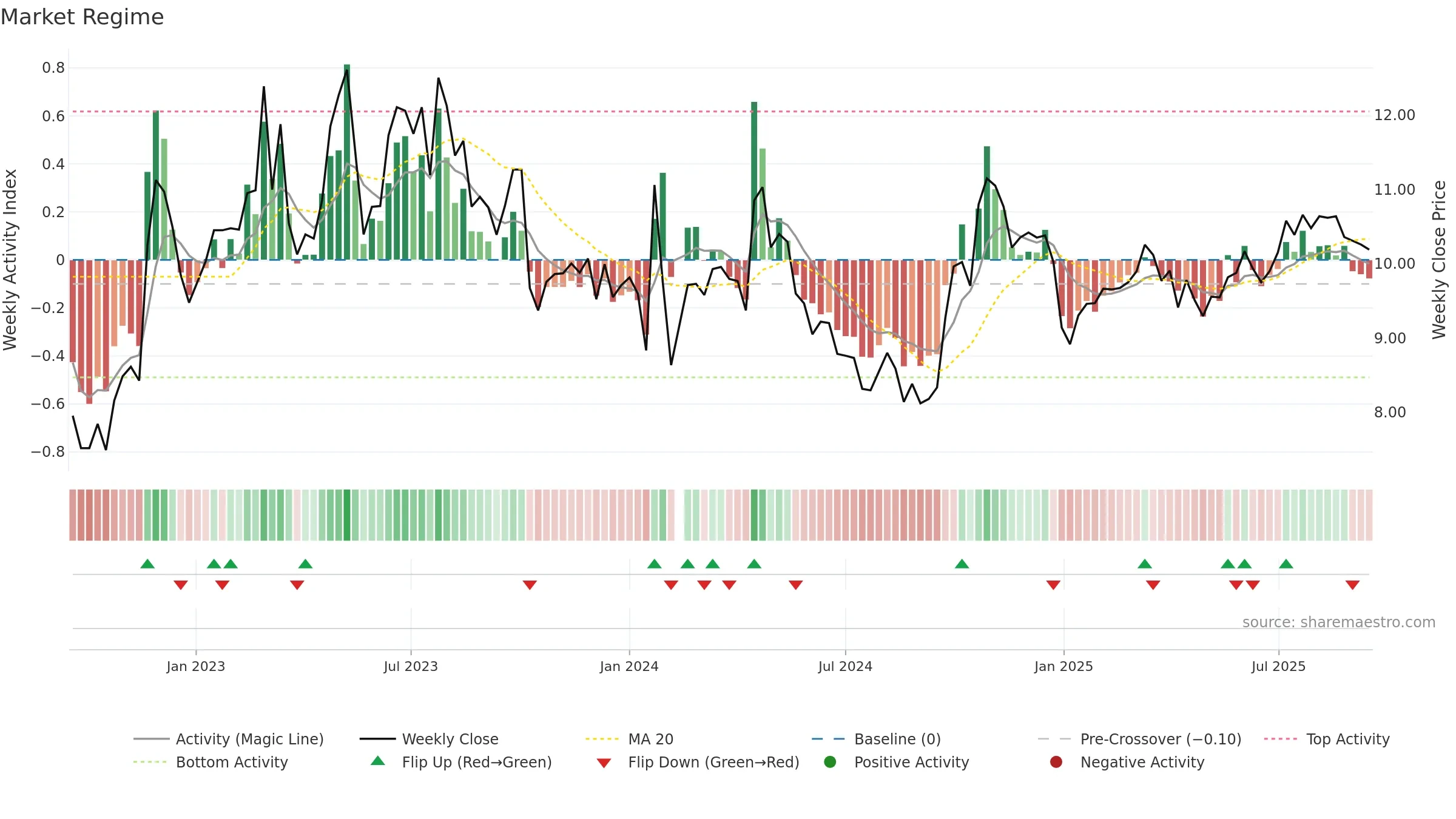Screen dimensions: 1456x819
Task: Click the tallest green activity bar near 0.8
Action: click(347, 162)
